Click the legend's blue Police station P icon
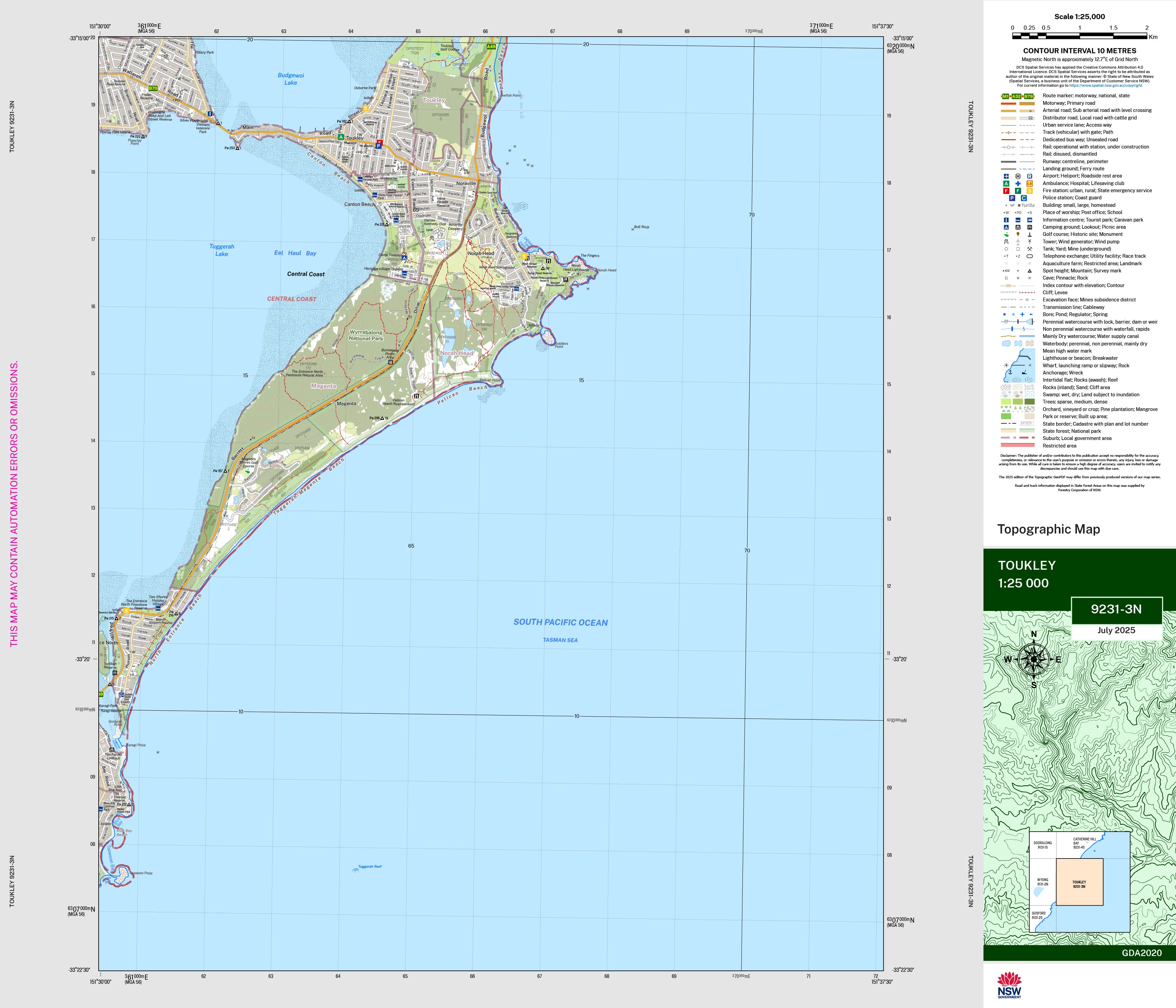Image resolution: width=1176 pixels, height=1008 pixels. pyautogui.click(x=1012, y=198)
